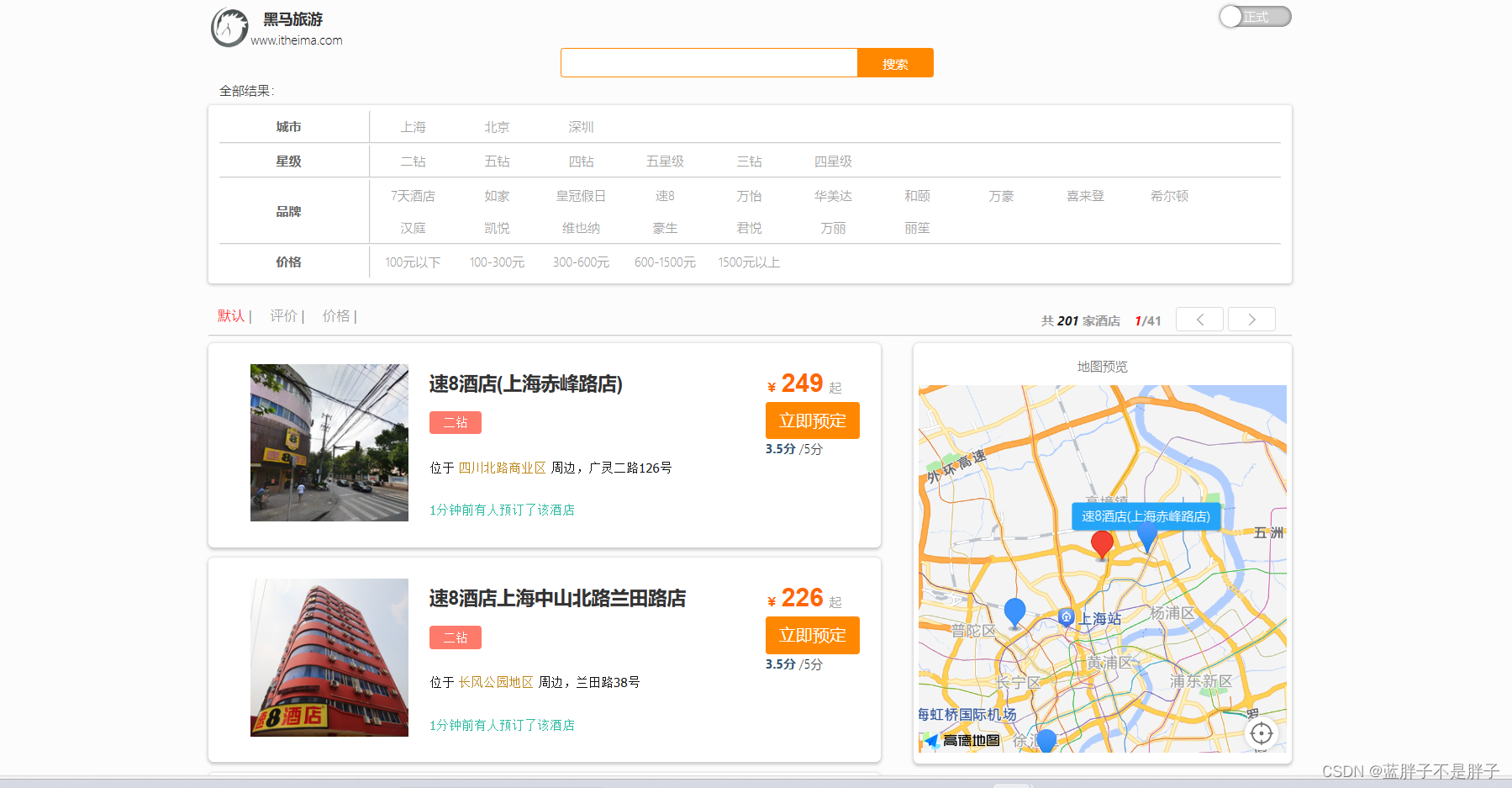Filter by brand 君悦
This screenshot has height=788, width=1512.
click(x=749, y=228)
